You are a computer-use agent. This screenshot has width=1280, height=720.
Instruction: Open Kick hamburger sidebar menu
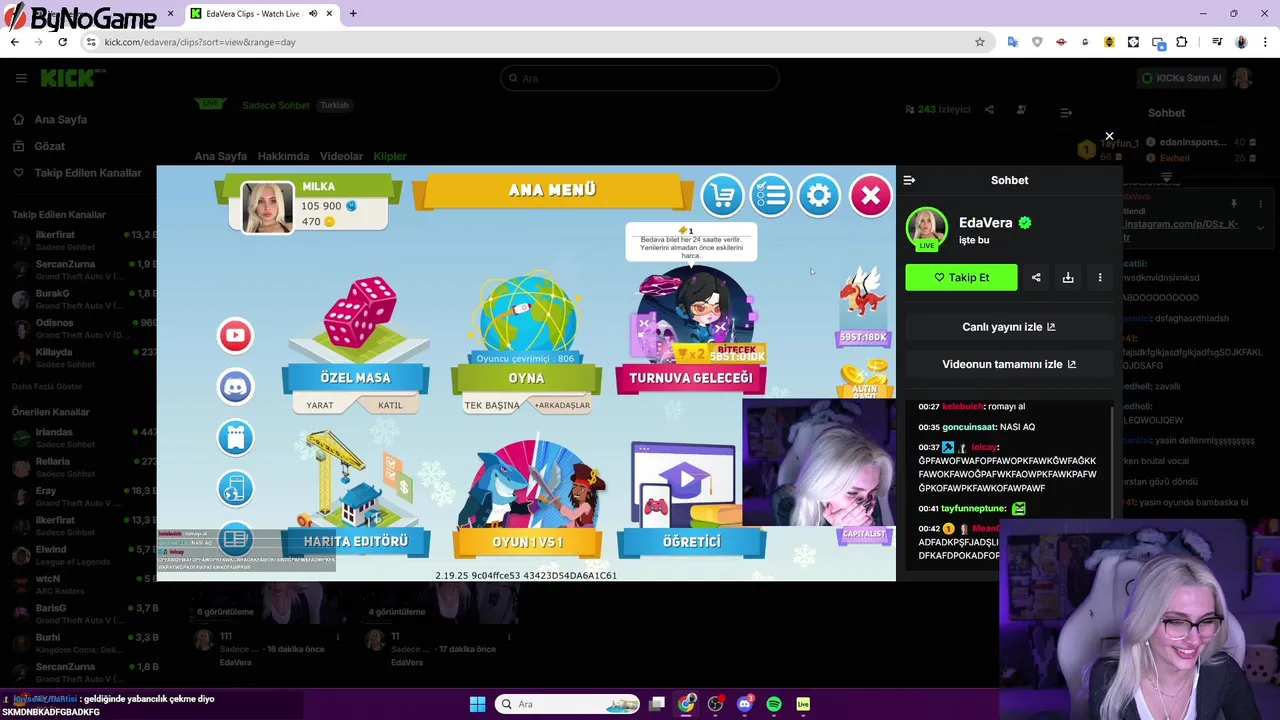[21, 78]
